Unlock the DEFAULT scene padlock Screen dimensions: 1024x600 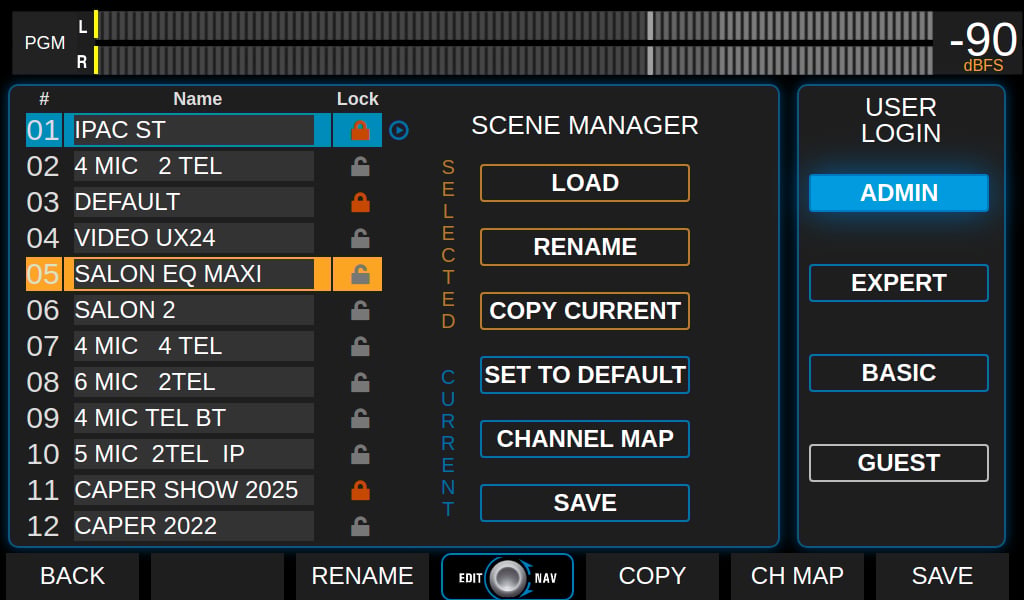coord(360,202)
